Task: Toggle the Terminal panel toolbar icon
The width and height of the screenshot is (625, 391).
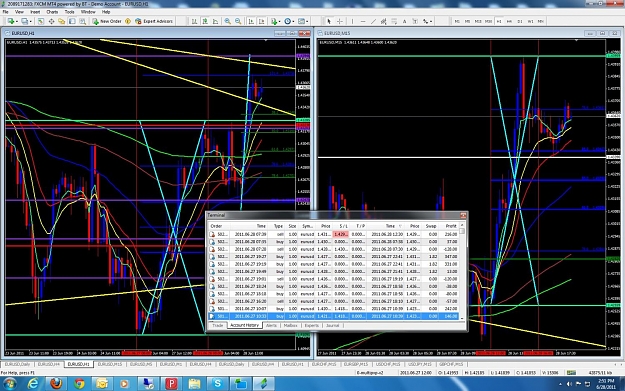Action: click(72, 21)
